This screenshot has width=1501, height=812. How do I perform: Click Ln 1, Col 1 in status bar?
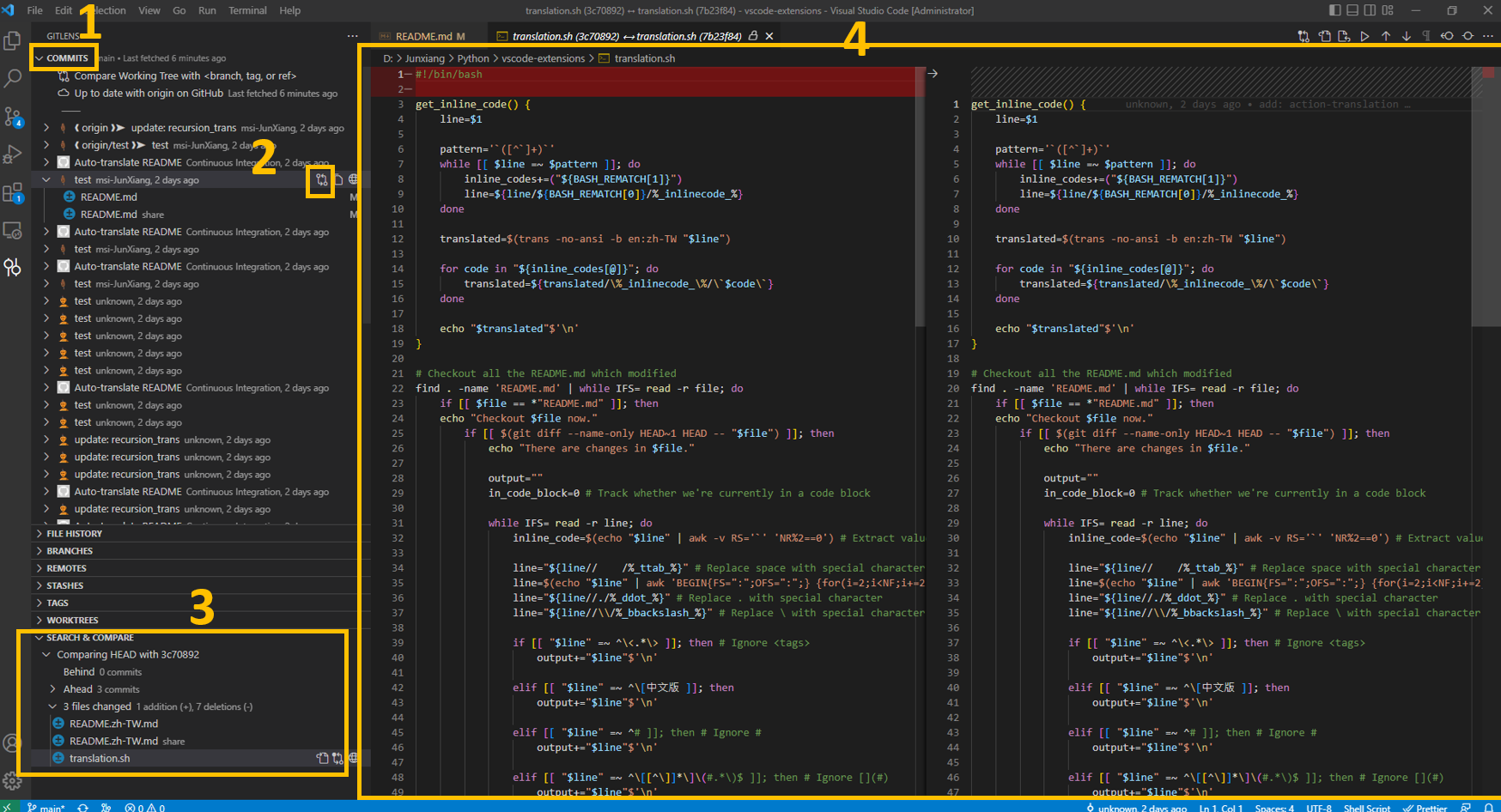tap(1220, 807)
